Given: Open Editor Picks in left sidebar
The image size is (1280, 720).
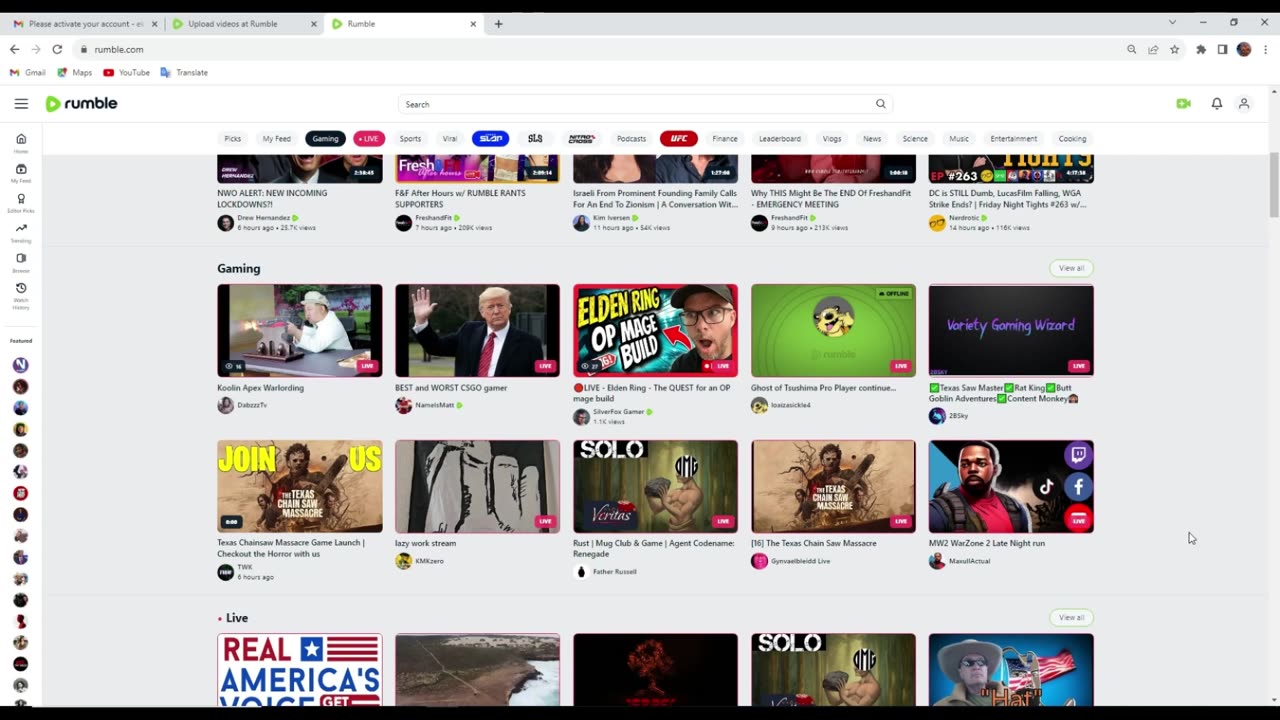Looking at the screenshot, I should pos(21,203).
